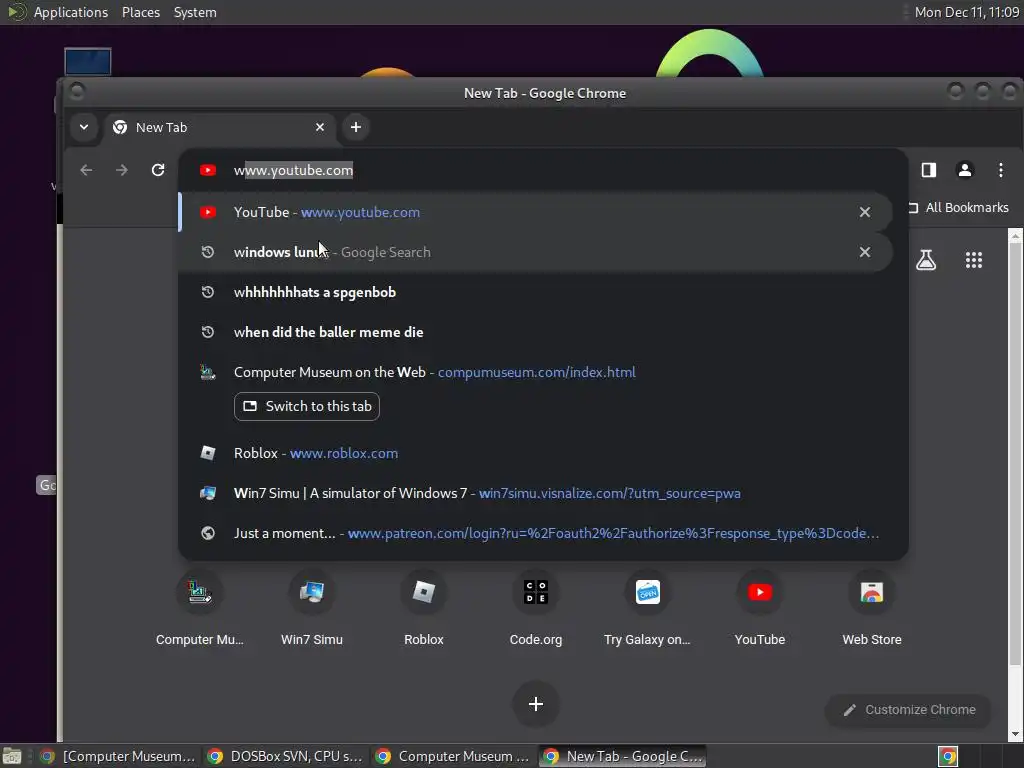Open the Computer Mu... shortcut tile
Screen dimensions: 1024x768
pyautogui.click(x=200, y=609)
